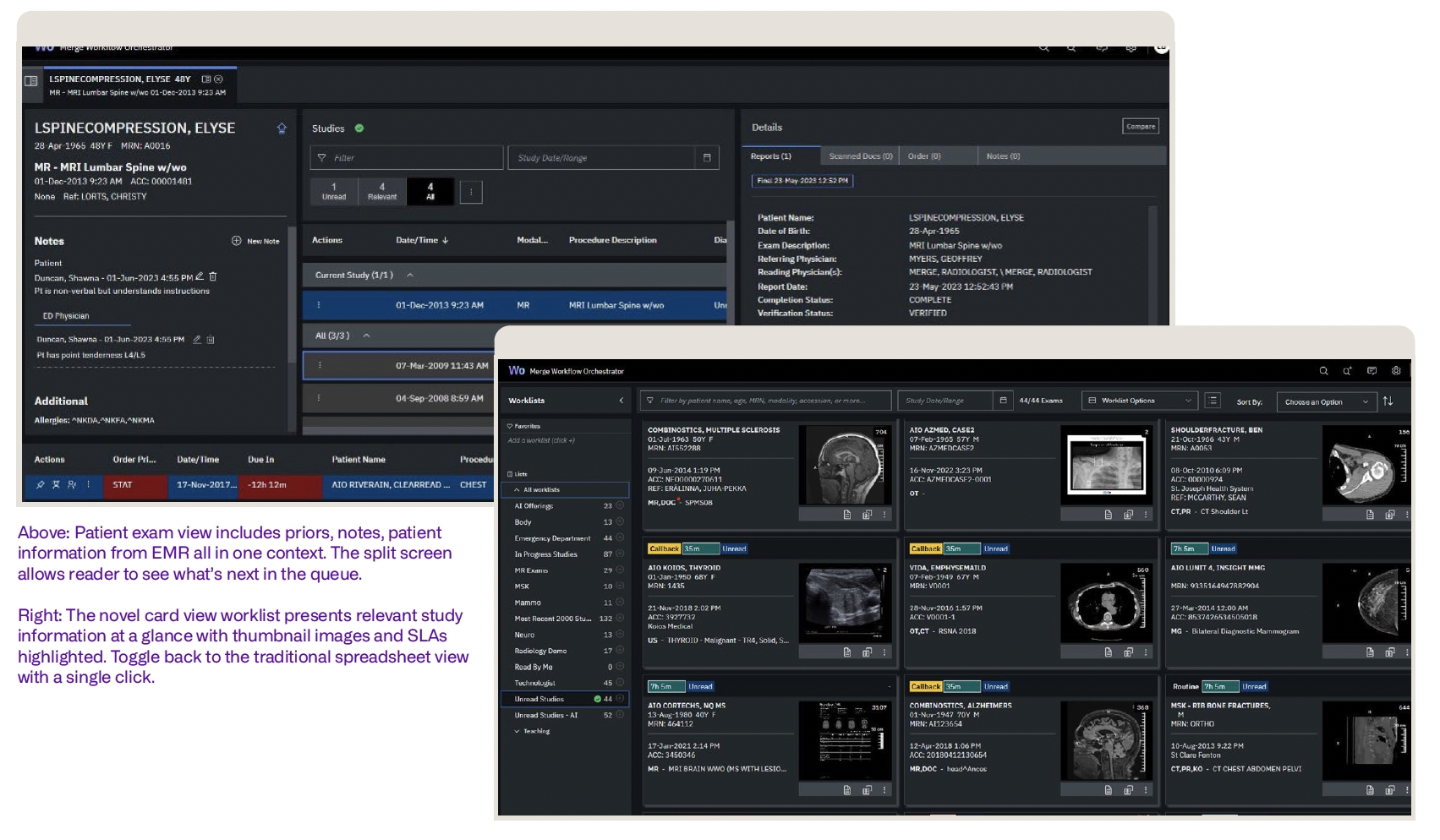Open the settings gear in worklist header
Image resolution: width=1440 pixels, height=840 pixels.
coord(1396,371)
